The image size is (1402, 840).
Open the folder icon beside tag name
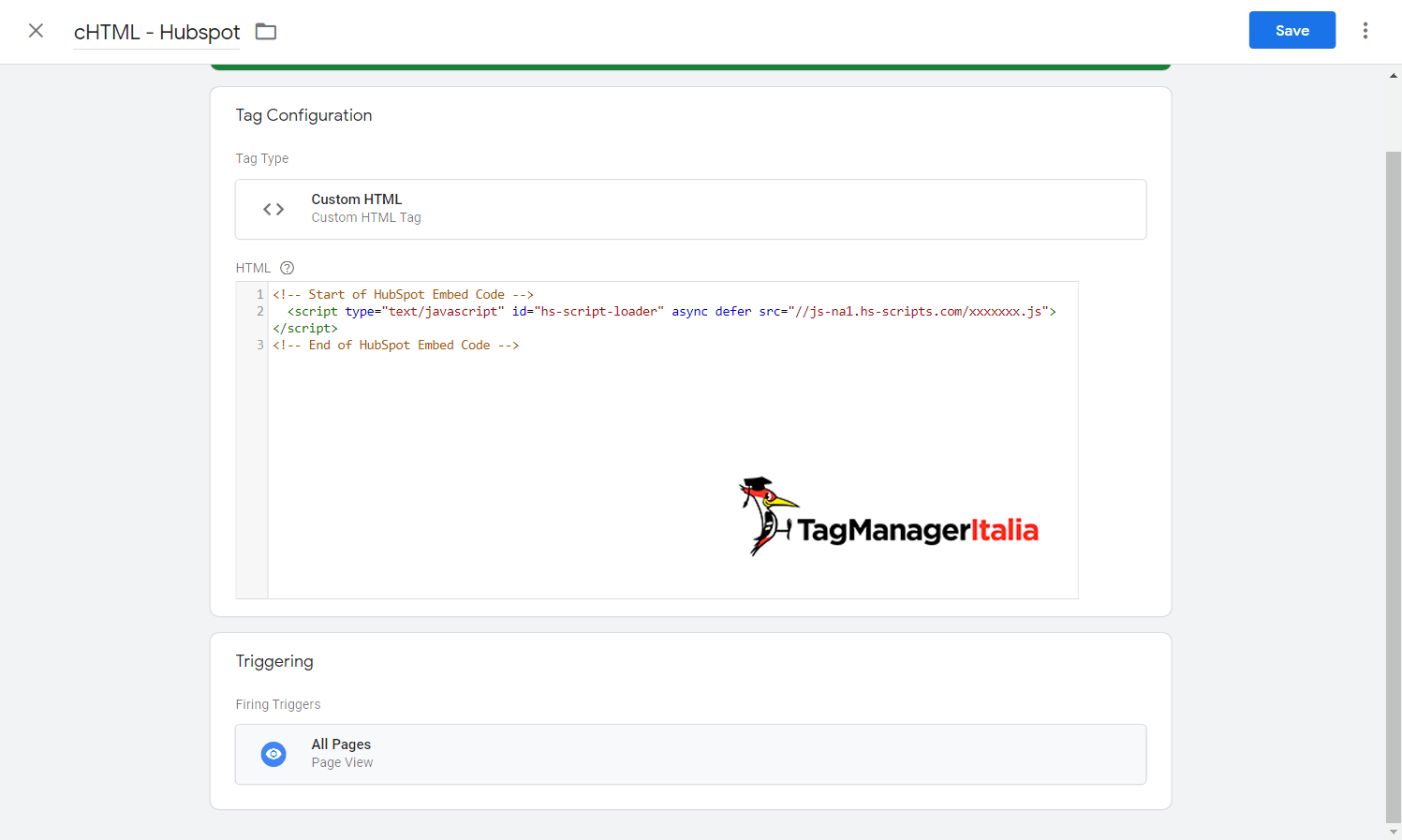pyautogui.click(x=266, y=32)
